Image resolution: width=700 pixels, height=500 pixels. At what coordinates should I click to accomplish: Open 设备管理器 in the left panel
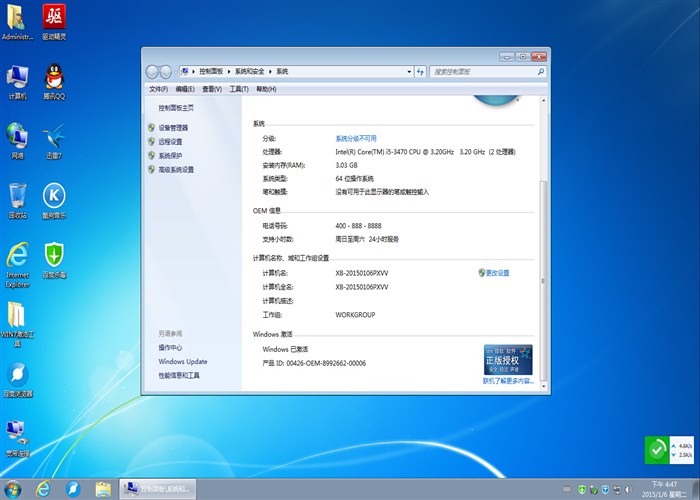[172, 128]
